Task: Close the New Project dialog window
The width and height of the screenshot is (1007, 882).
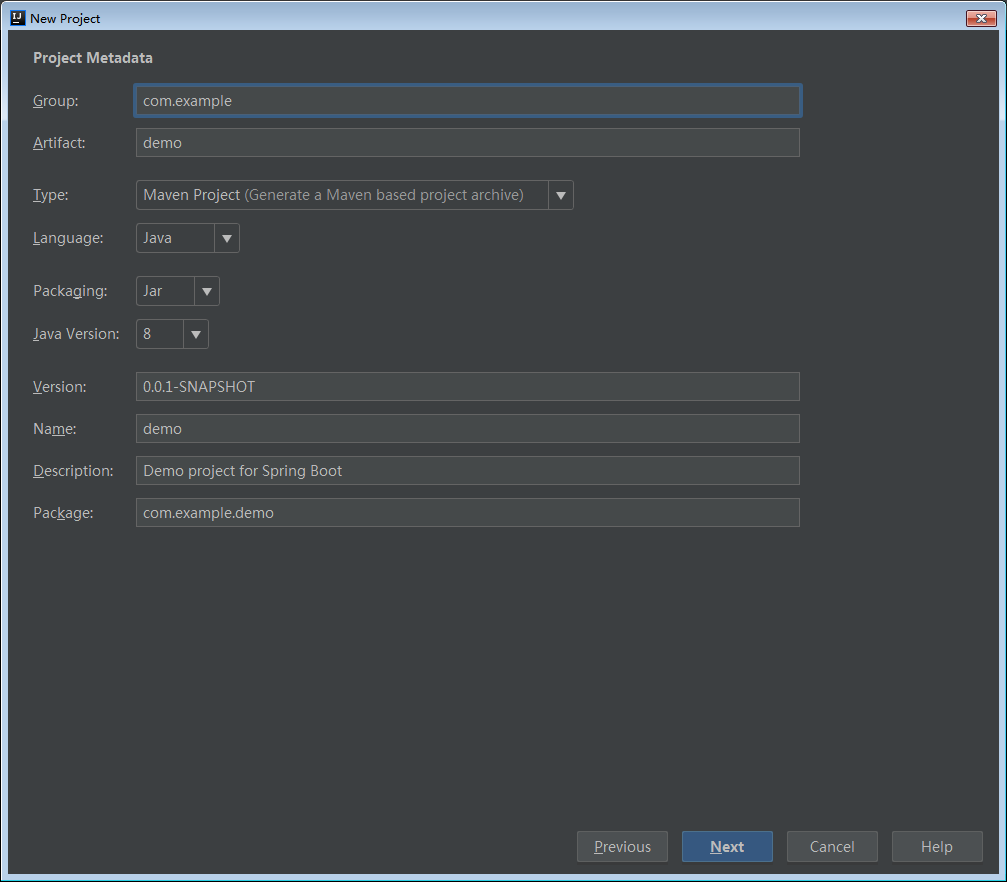Action: pos(981,19)
